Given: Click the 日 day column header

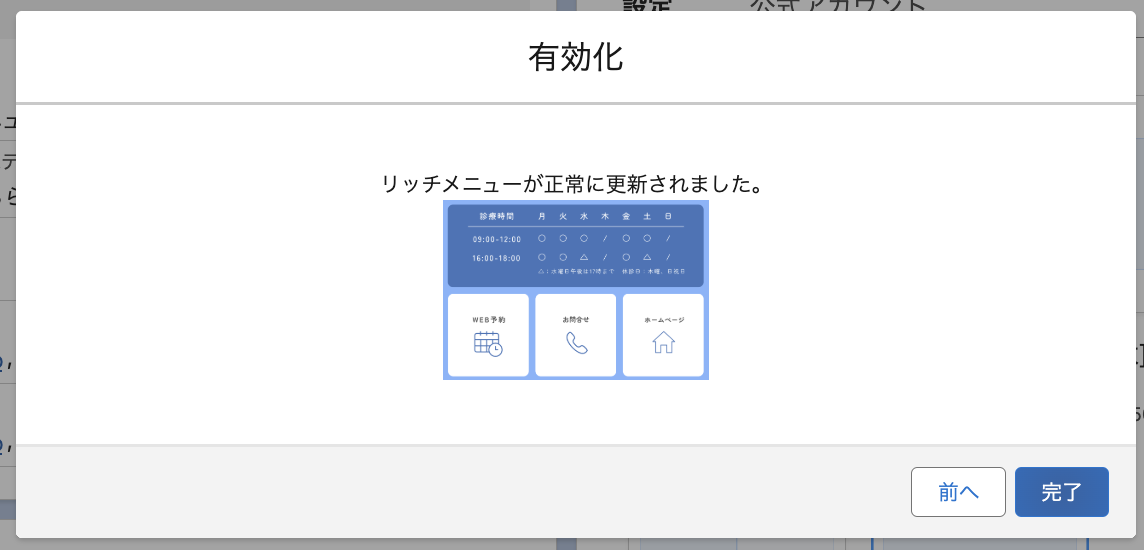Looking at the screenshot, I should pyautogui.click(x=668, y=217).
